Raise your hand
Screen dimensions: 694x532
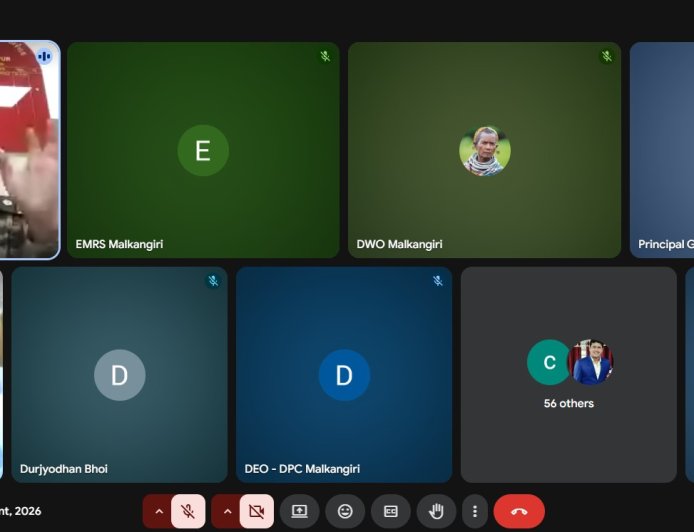[436, 511]
